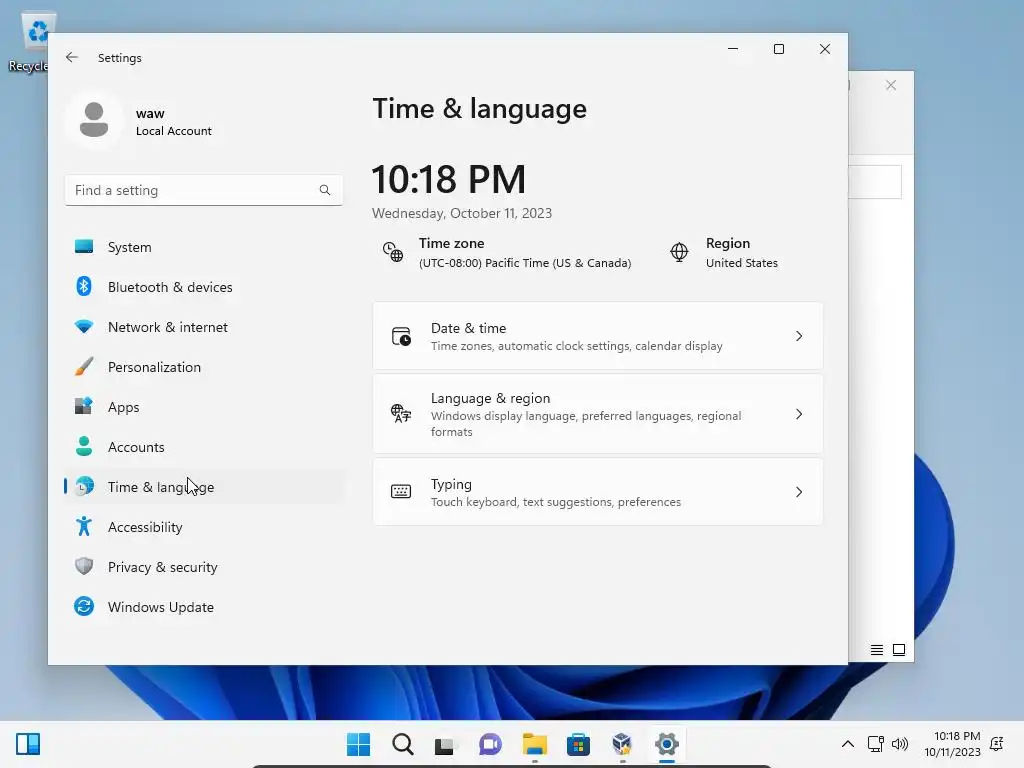Viewport: 1024px width, 768px height.
Task: Click the Apps icon in sidebar
Action: (x=84, y=406)
